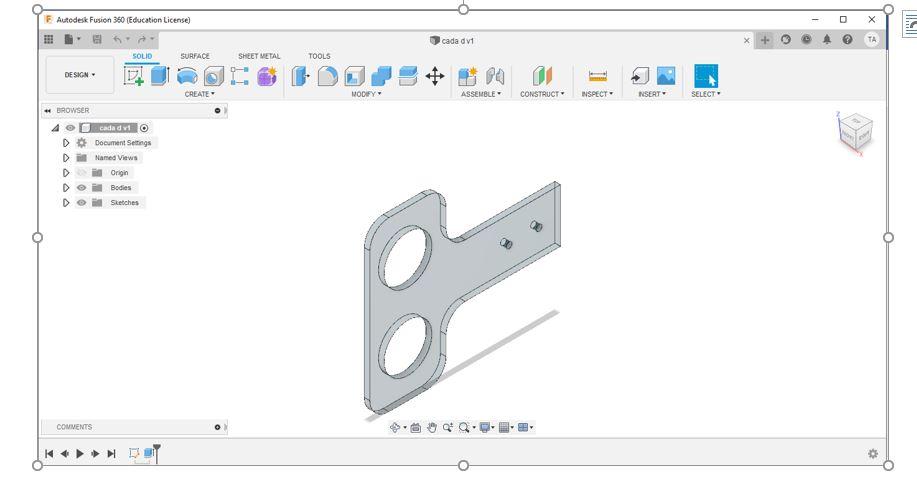Expand the Named Views node
Screen dimensions: 917x480
tap(66, 158)
